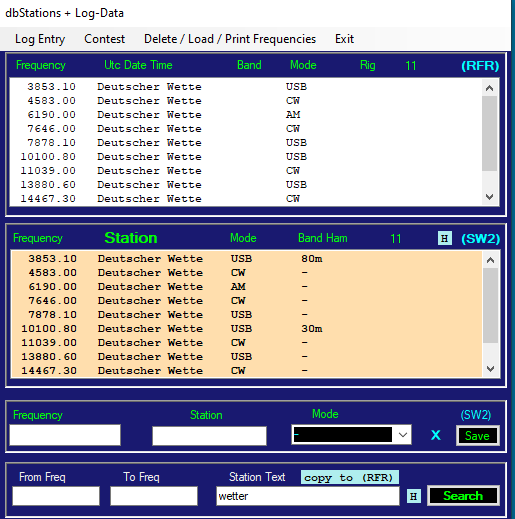The image size is (515, 519).
Task: Open the Mode dropdown list
Action: click(x=403, y=435)
